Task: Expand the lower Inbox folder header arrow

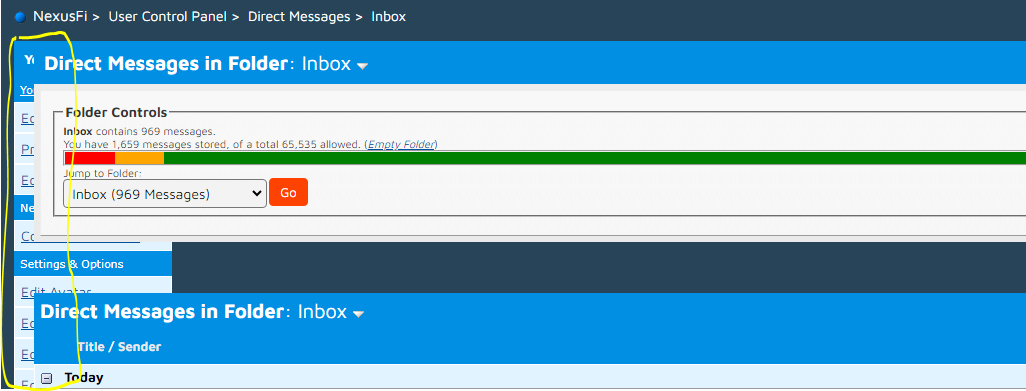Action: tap(358, 314)
